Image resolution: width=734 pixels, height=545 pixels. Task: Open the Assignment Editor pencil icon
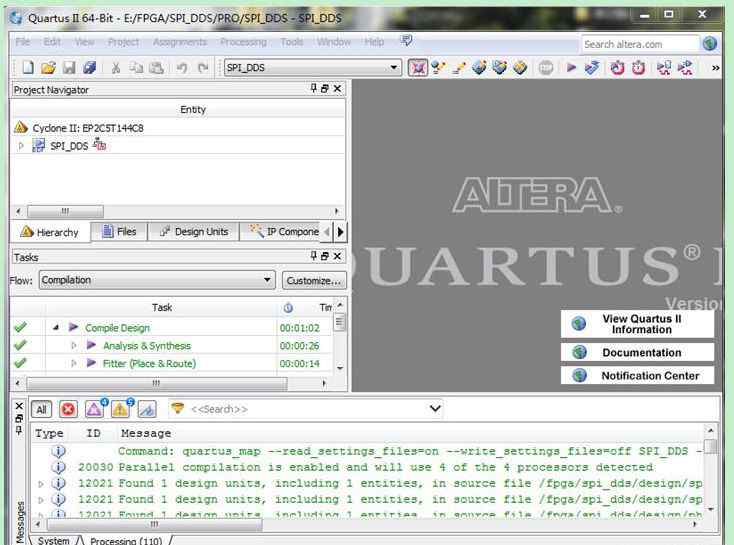pyautogui.click(x=459, y=68)
